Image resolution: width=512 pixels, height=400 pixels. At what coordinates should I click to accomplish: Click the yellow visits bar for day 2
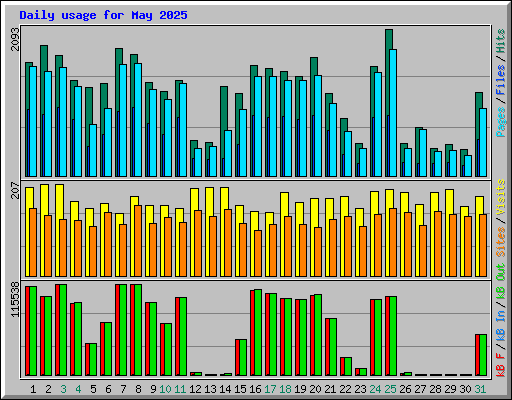click(44, 200)
